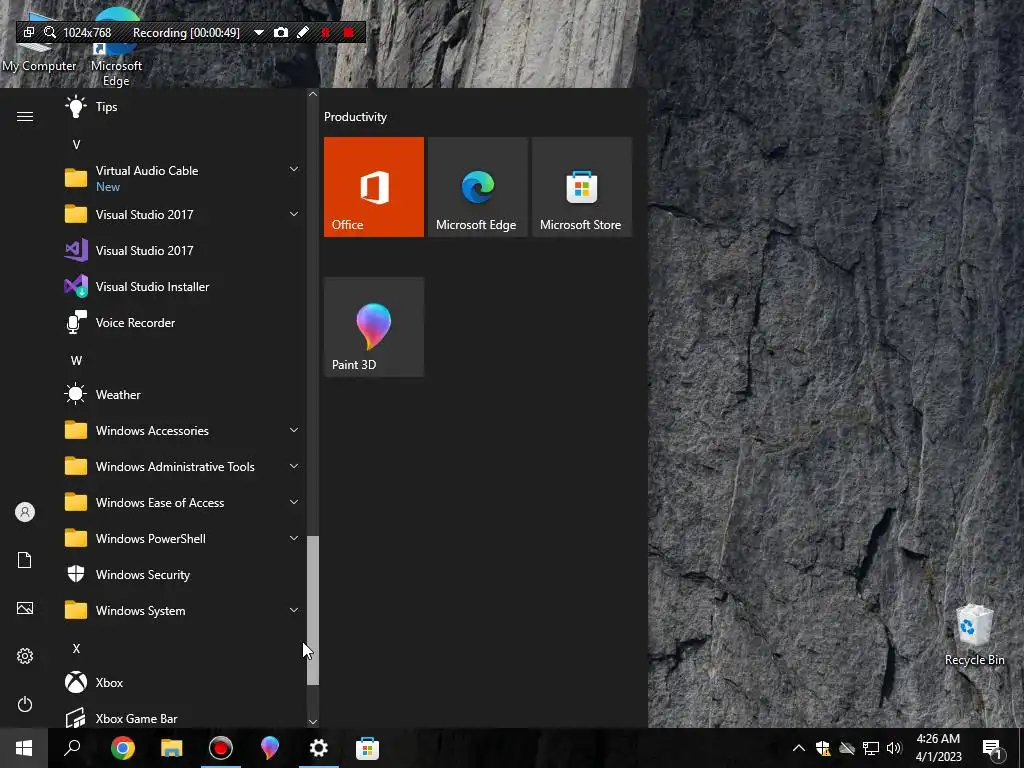
Task: Click the W letter section header
Action: click(76, 360)
